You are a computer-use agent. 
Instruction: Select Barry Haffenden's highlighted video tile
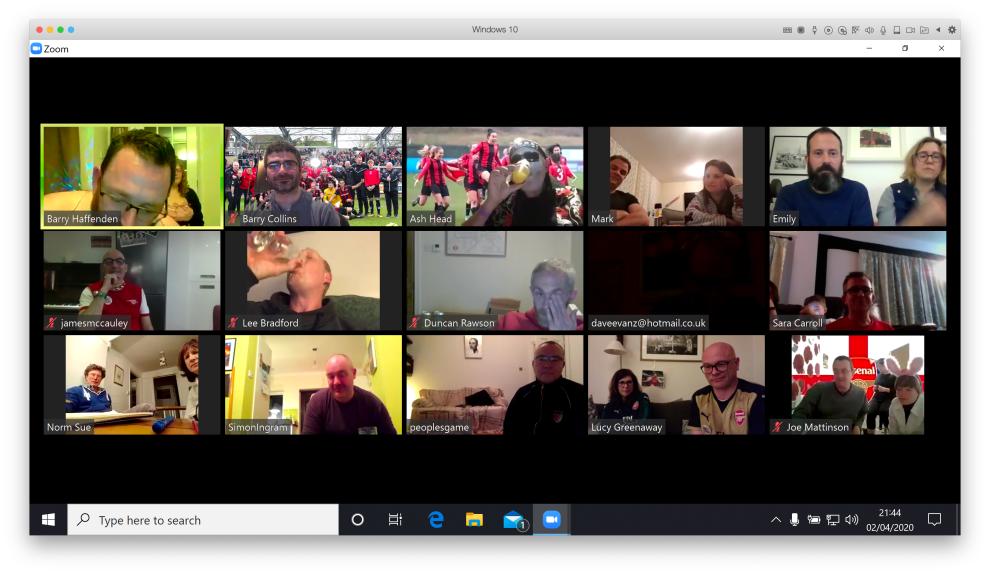tap(132, 176)
